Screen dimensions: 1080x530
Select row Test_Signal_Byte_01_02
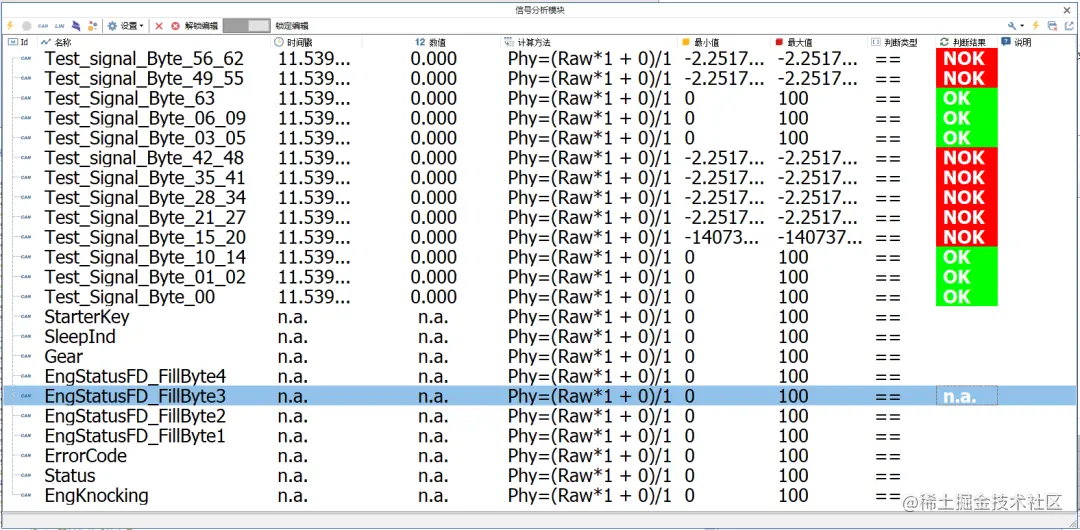click(x=539, y=277)
